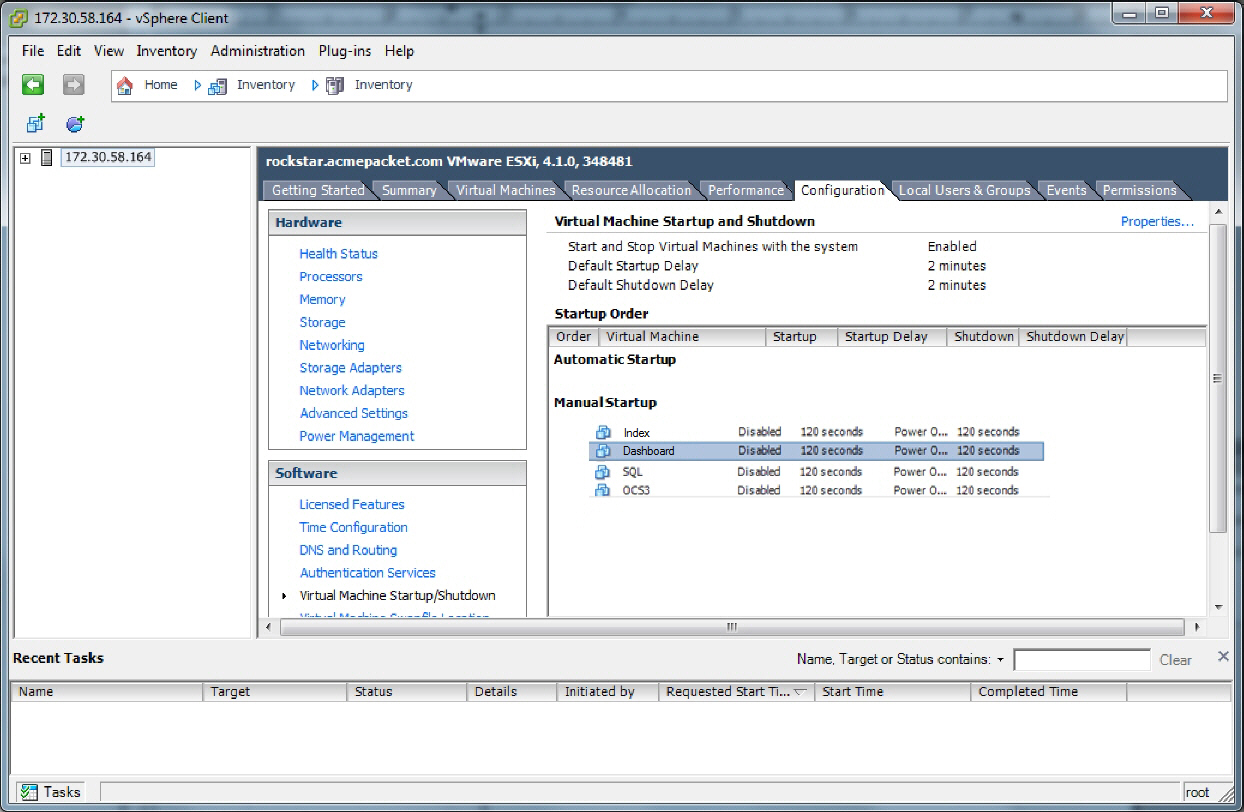This screenshot has height=812, width=1244.
Task: Click the New Resource Pool toolbar icon
Action: tap(75, 124)
